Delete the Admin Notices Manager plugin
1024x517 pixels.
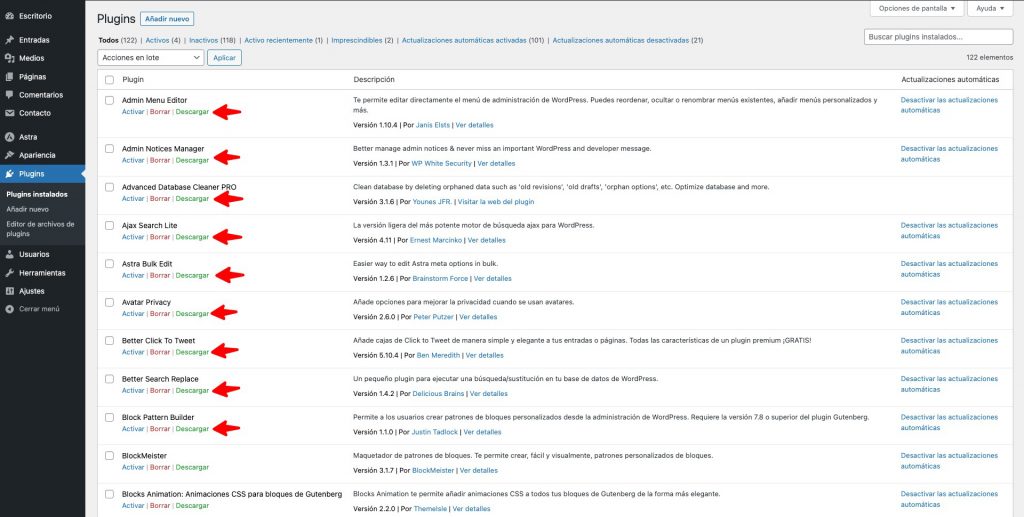point(159,160)
